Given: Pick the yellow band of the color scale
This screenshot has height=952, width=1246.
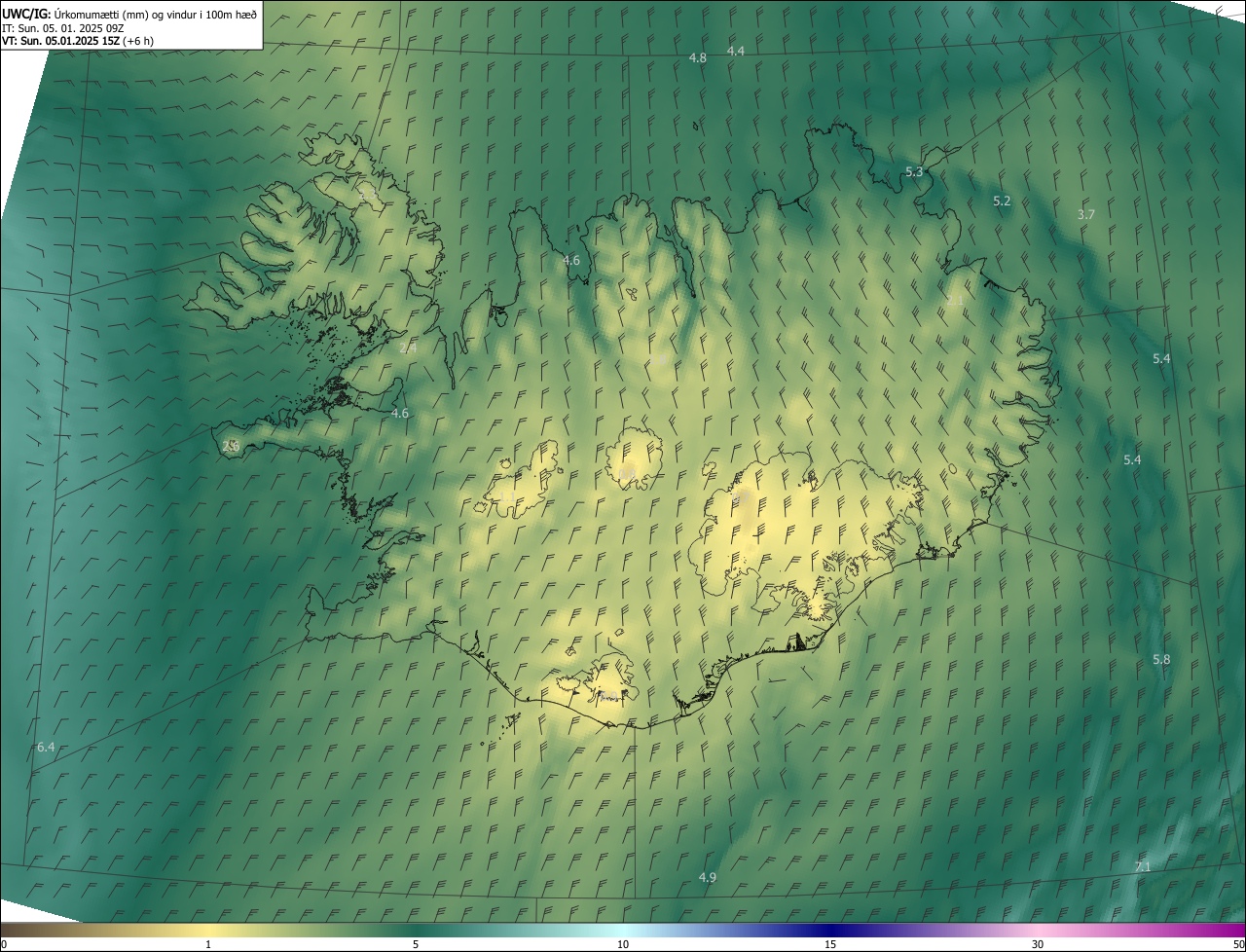Looking at the screenshot, I should [209, 931].
